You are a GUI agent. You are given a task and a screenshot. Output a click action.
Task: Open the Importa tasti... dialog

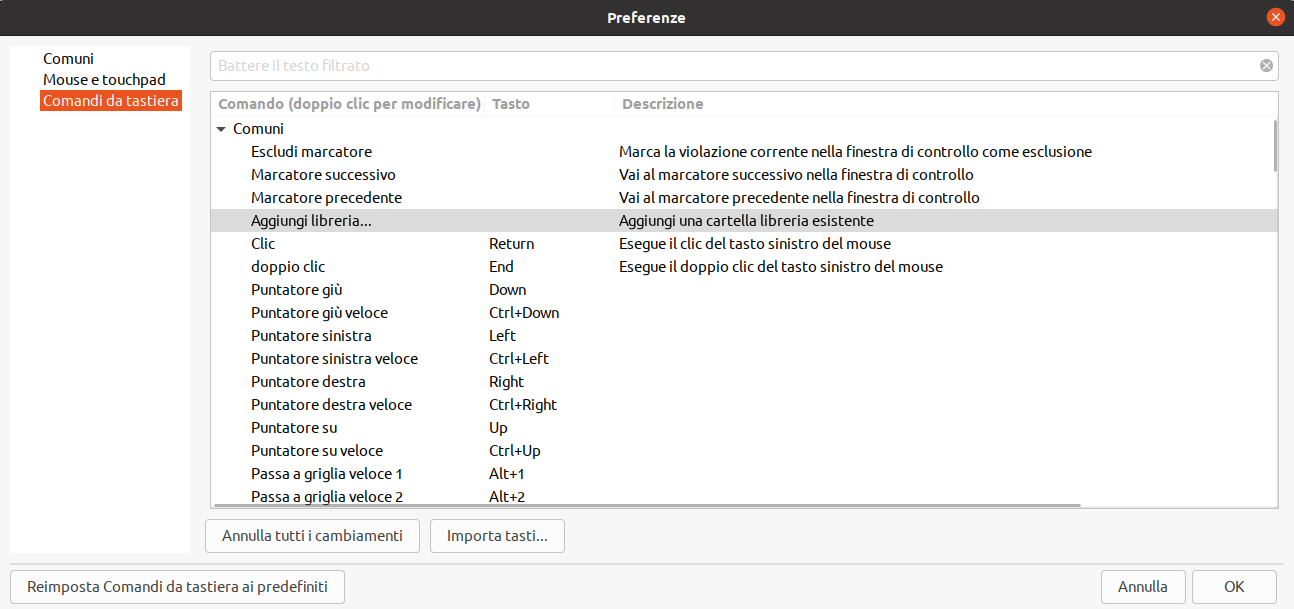pos(497,536)
